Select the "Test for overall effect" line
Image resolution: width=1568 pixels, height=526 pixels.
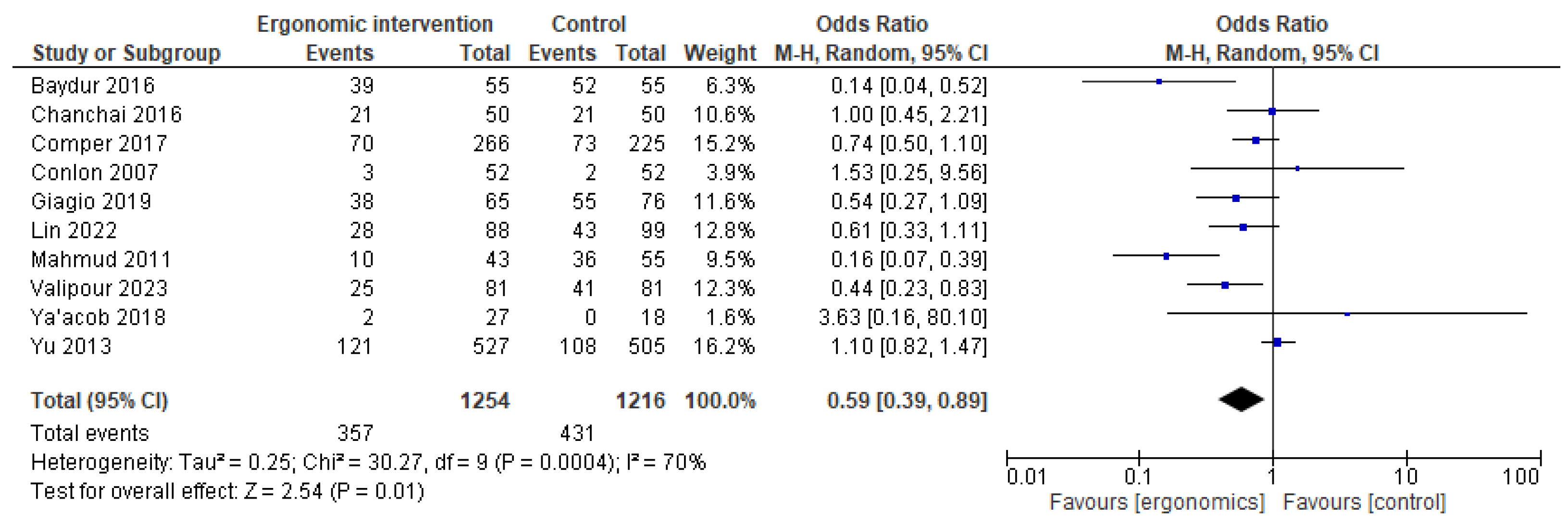pyautogui.click(x=227, y=491)
